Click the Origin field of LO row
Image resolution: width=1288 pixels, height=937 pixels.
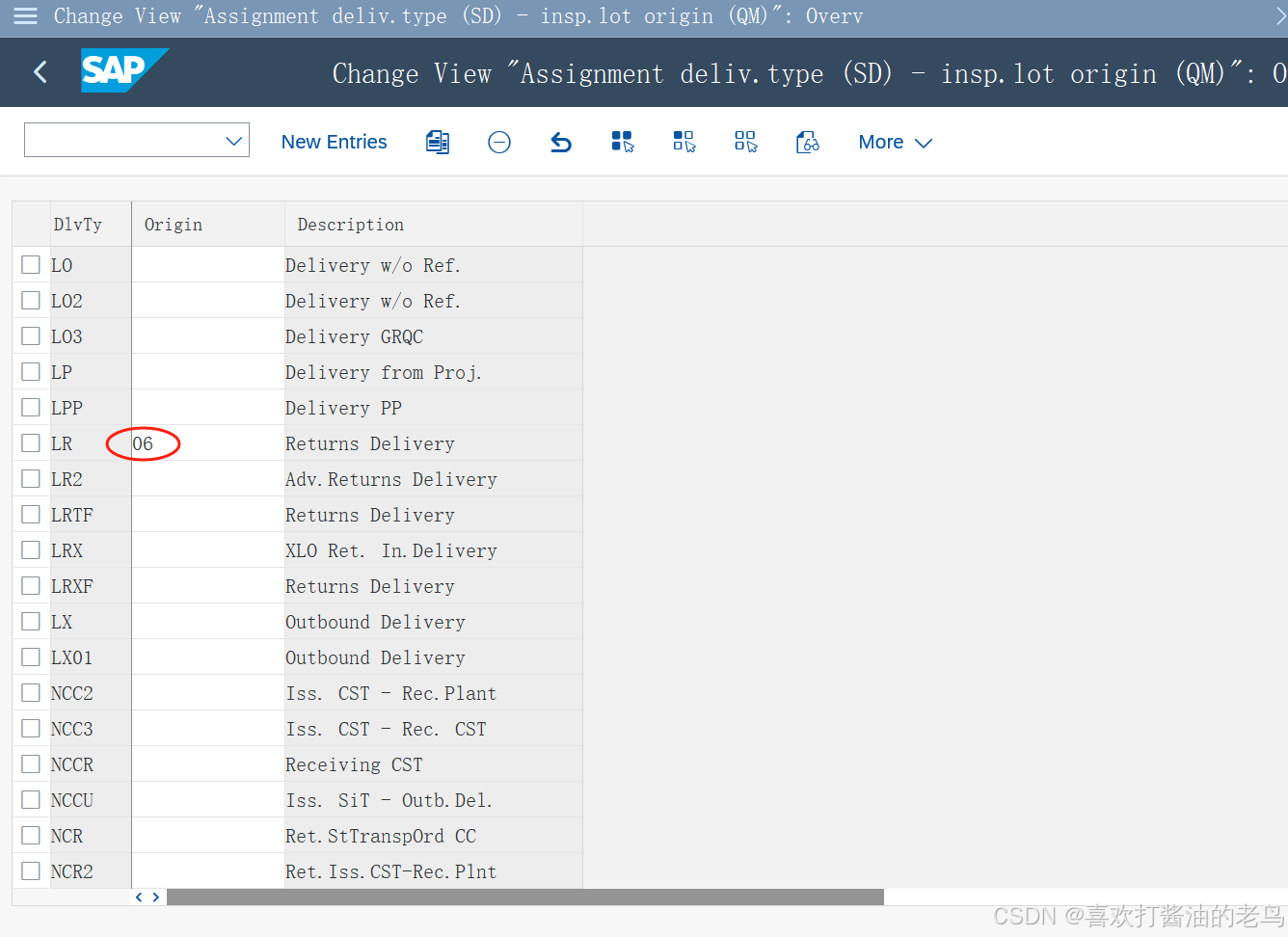pos(208,265)
